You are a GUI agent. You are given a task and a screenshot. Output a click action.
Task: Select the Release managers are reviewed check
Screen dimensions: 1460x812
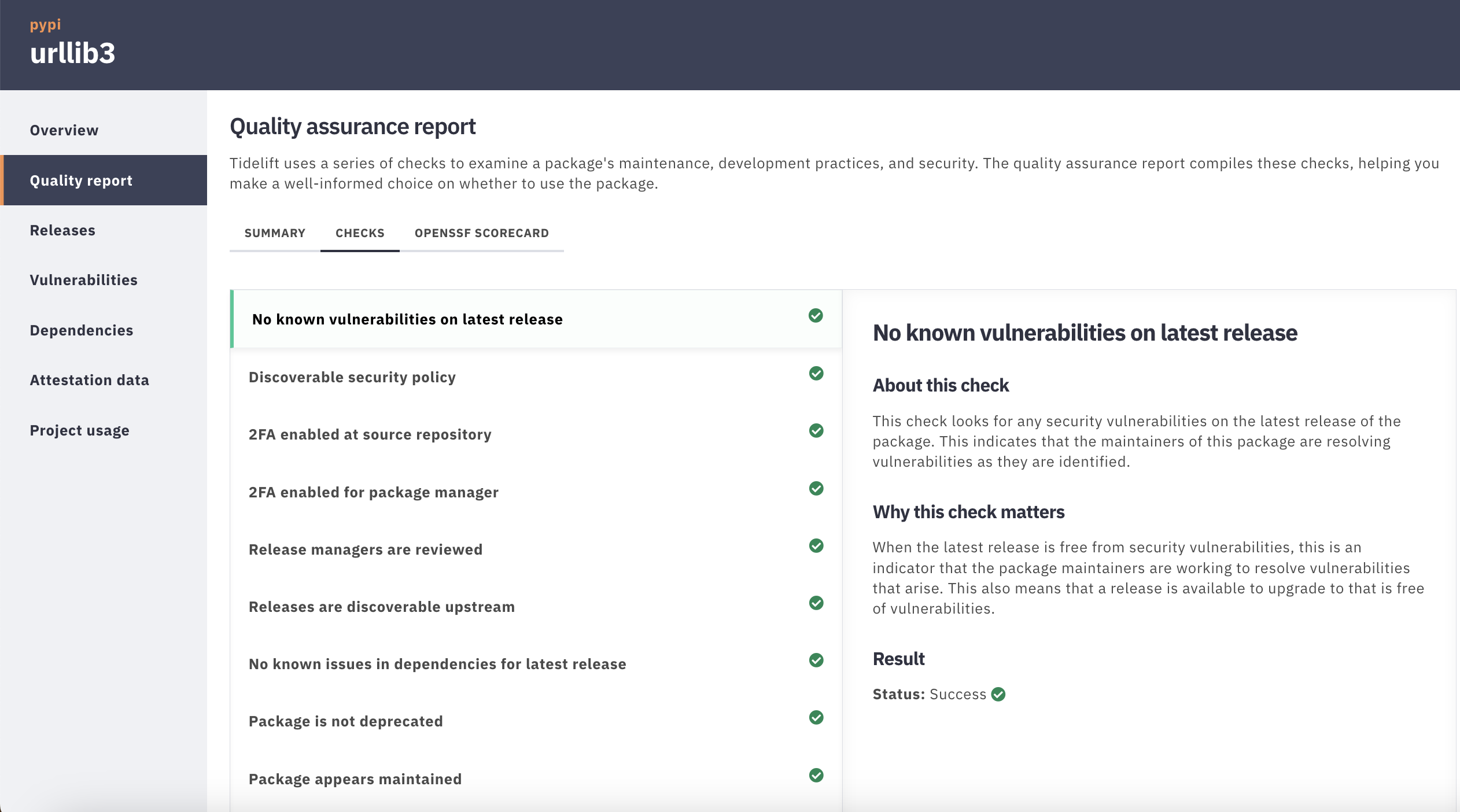(x=536, y=549)
